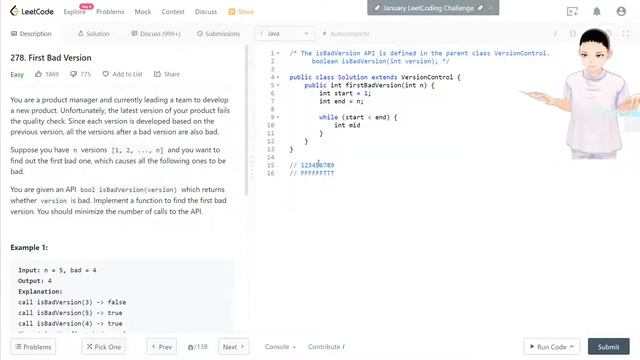The width and height of the screenshot is (640, 360).
Task: Click the vertical scrollbar of the description panel
Action: click(x=246, y=120)
